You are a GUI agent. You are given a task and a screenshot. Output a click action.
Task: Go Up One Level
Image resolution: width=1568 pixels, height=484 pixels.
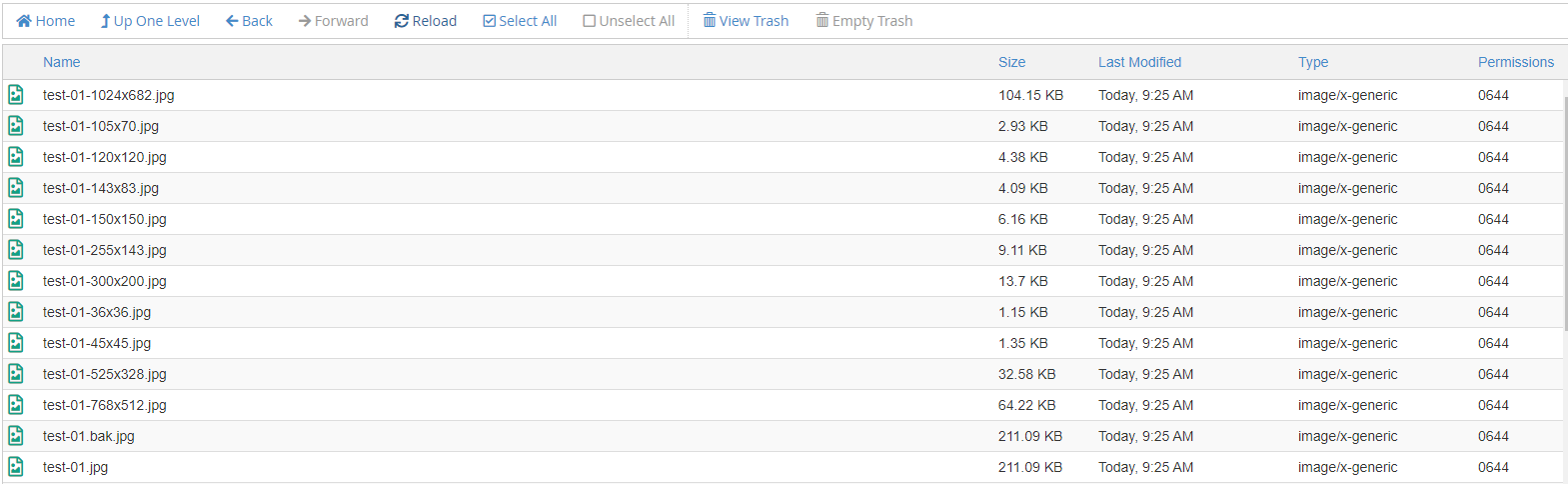click(150, 21)
